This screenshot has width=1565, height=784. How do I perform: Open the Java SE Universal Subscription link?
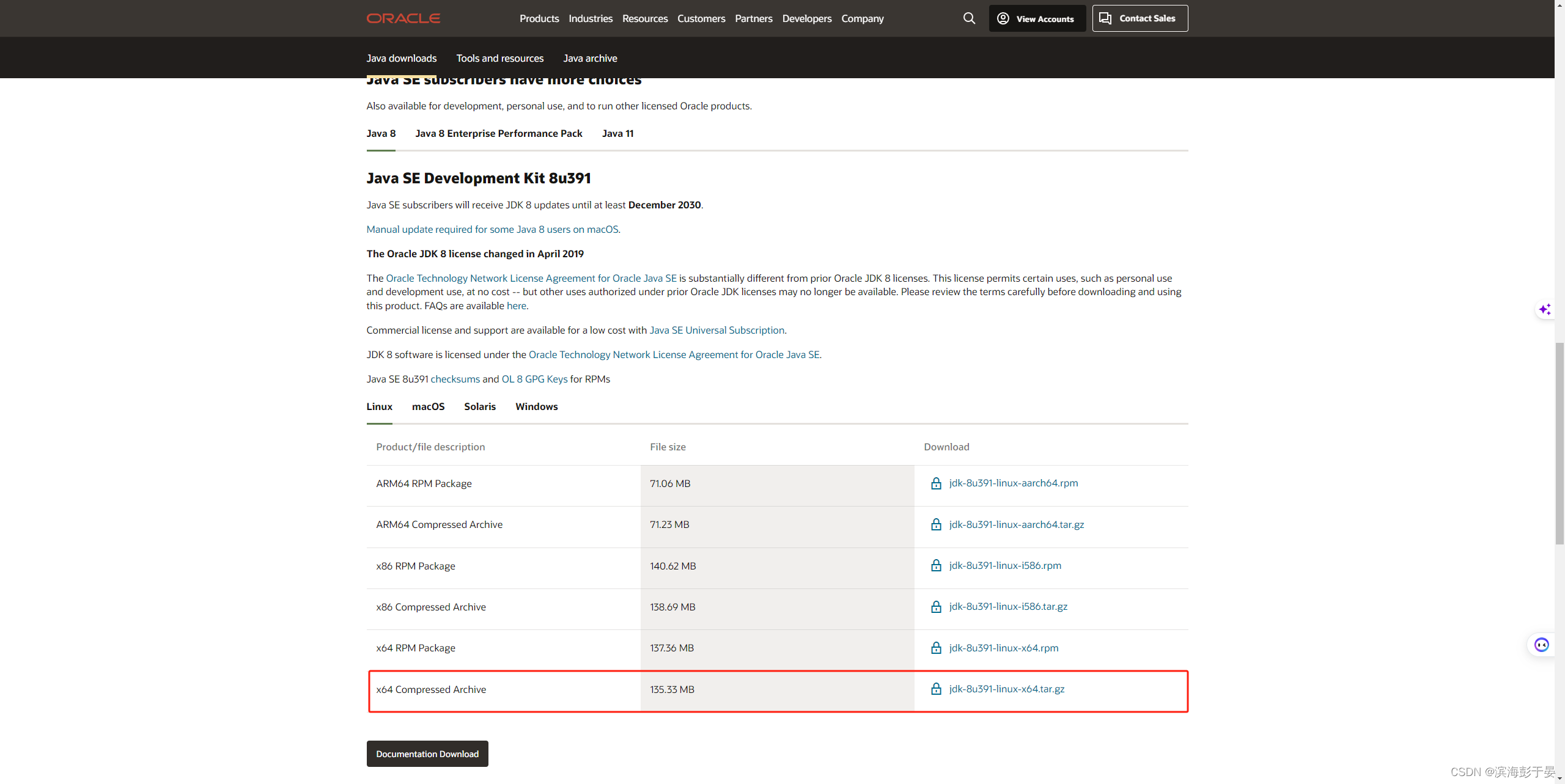[716, 330]
